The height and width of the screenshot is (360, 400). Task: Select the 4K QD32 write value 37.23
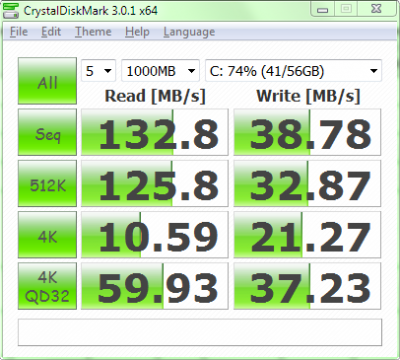click(307, 286)
